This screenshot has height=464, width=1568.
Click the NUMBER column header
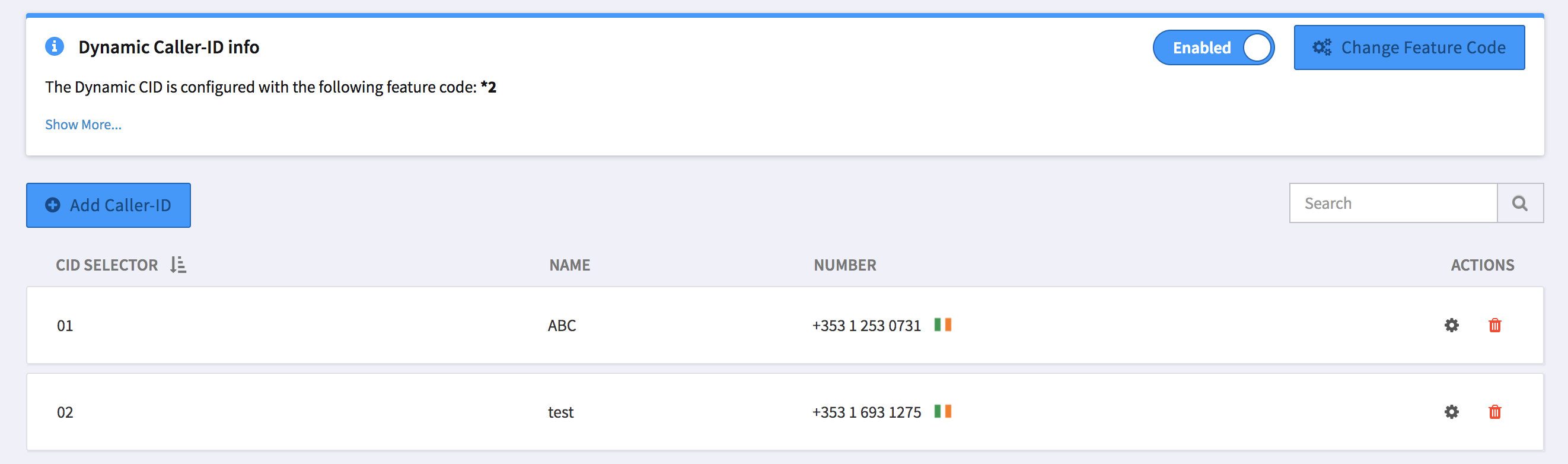click(845, 265)
